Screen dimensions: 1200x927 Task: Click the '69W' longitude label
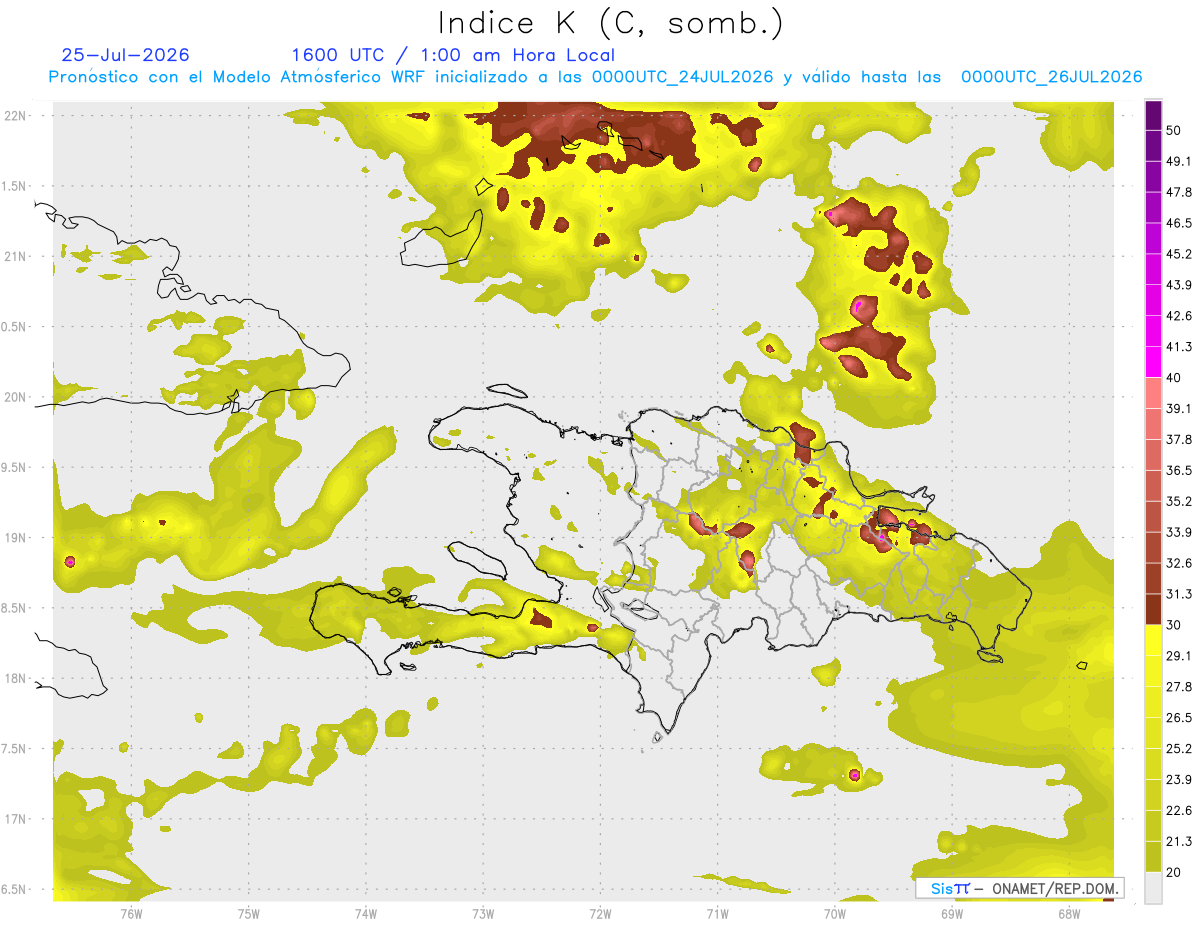(x=951, y=915)
